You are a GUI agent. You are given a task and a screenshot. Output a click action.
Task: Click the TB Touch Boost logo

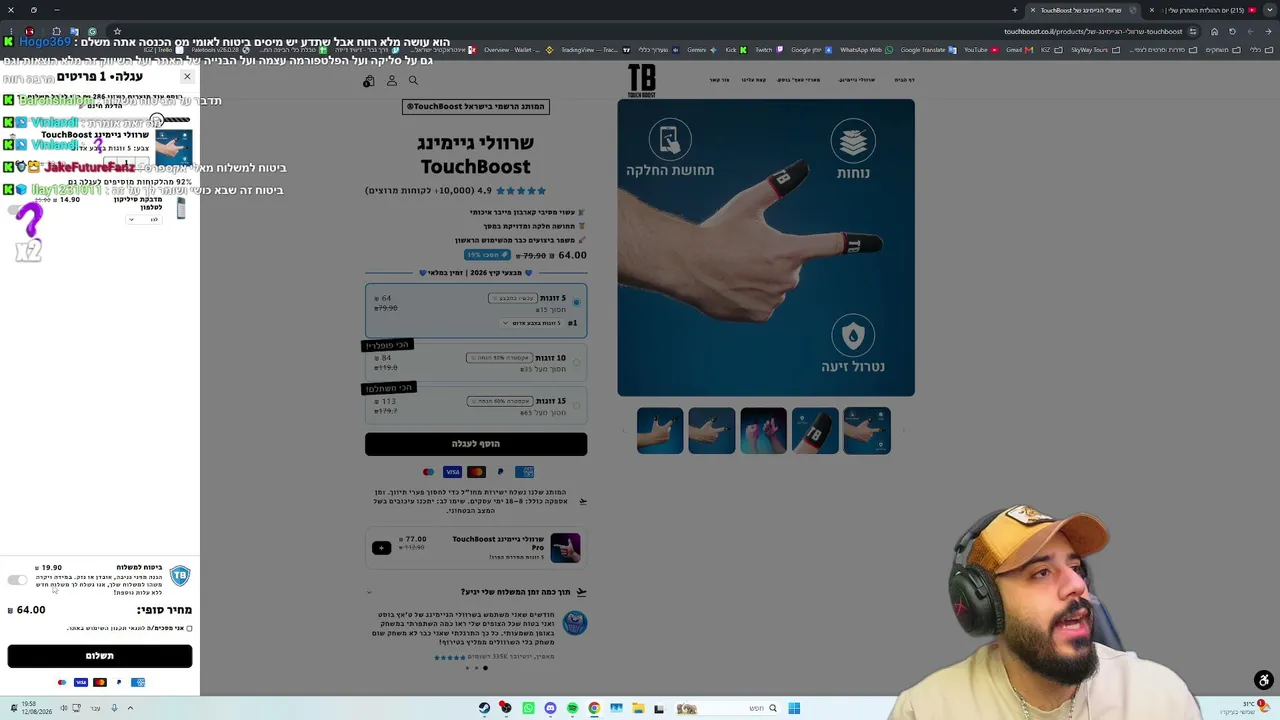point(642,80)
